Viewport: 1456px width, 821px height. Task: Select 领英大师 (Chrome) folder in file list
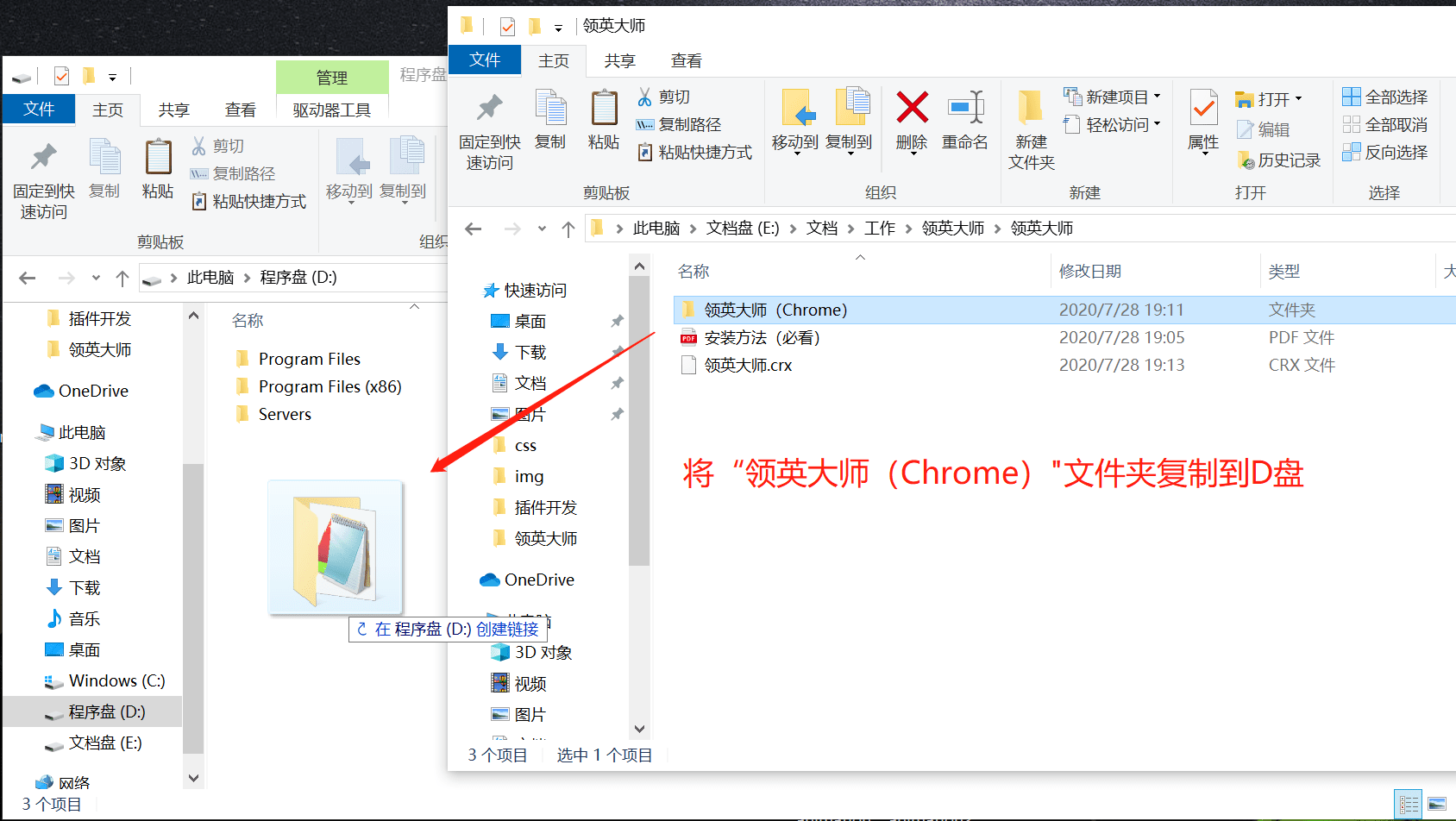[x=1064, y=310]
